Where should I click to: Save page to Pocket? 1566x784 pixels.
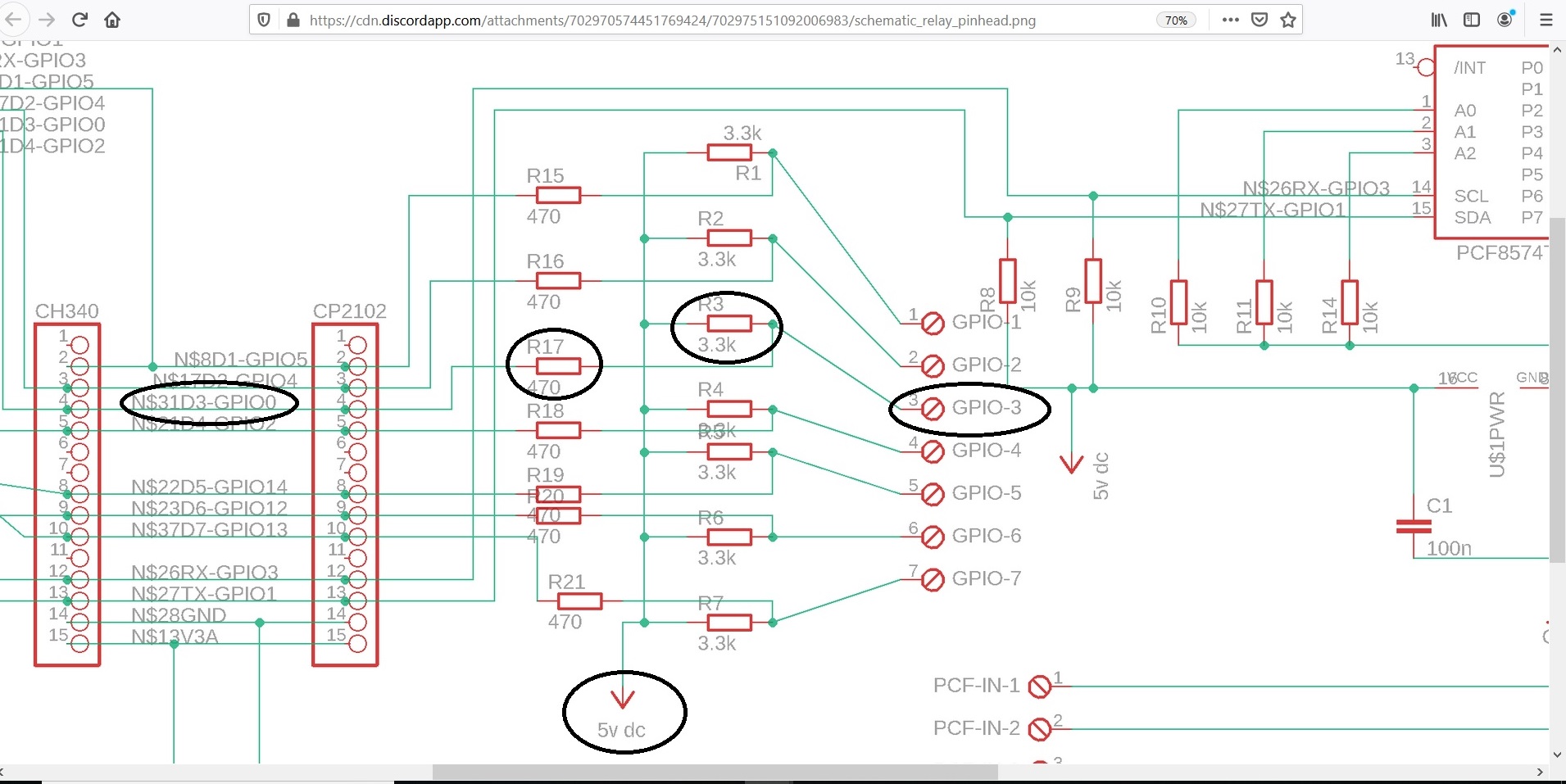1260,20
